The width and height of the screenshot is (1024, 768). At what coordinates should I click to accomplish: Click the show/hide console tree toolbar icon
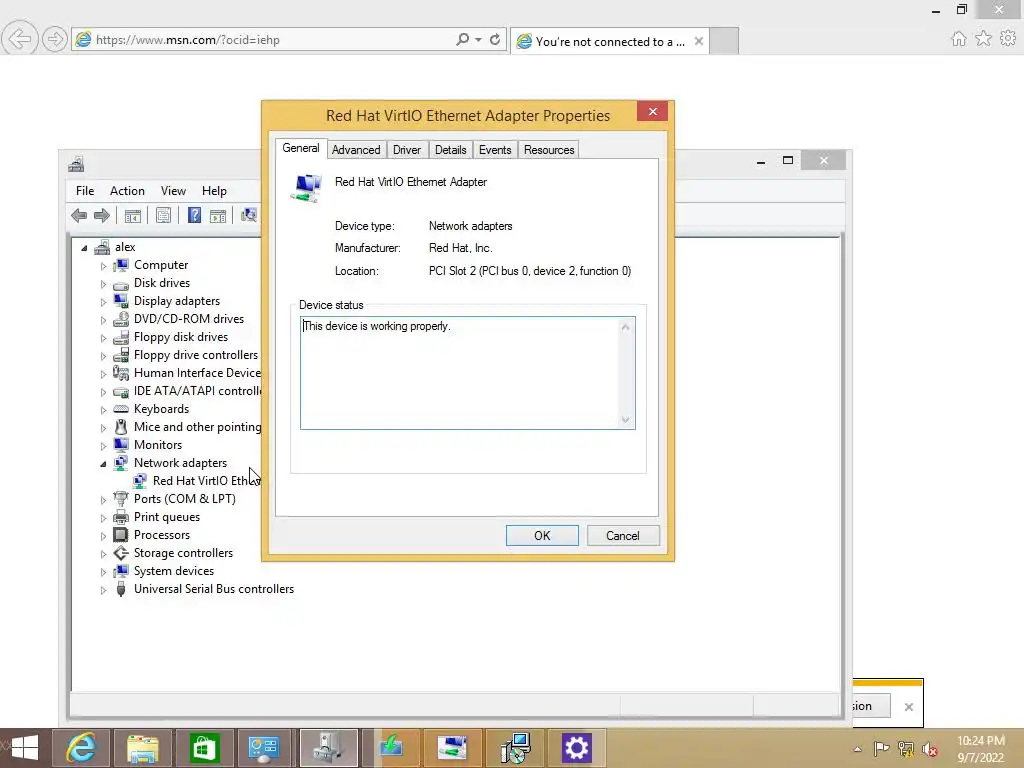coord(133,216)
